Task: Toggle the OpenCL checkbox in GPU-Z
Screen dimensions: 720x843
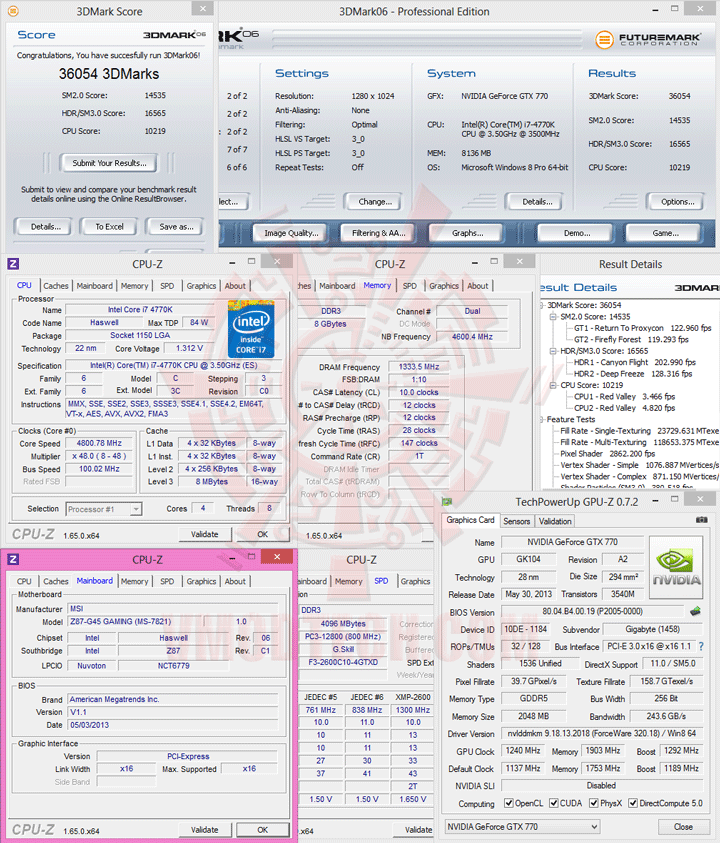Action: pyautogui.click(x=508, y=803)
